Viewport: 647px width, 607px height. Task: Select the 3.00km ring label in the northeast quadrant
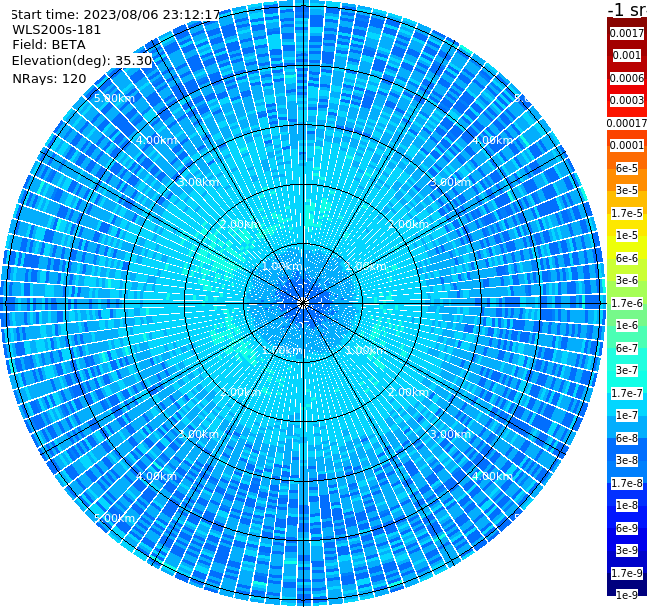click(x=450, y=182)
